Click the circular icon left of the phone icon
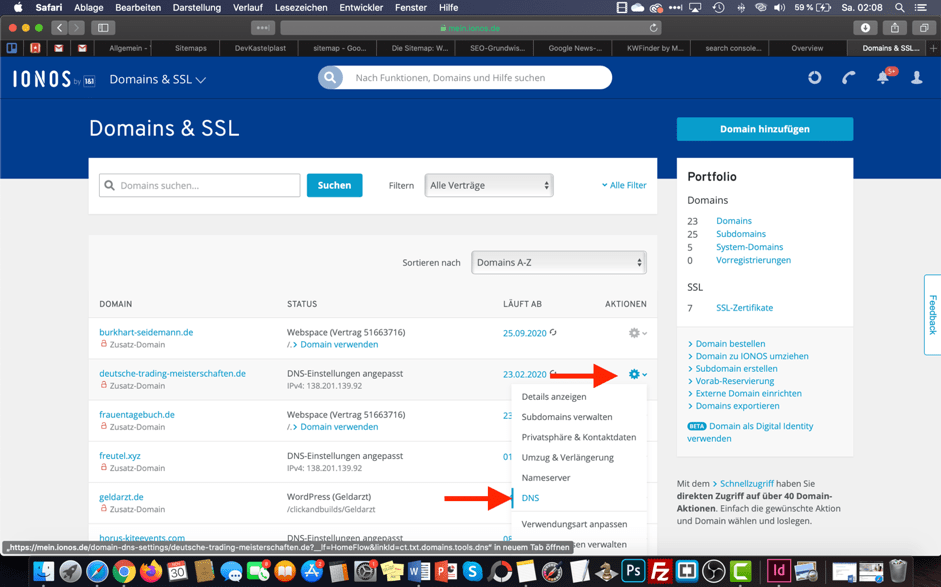Viewport: 941px width, 587px height. 814,77
